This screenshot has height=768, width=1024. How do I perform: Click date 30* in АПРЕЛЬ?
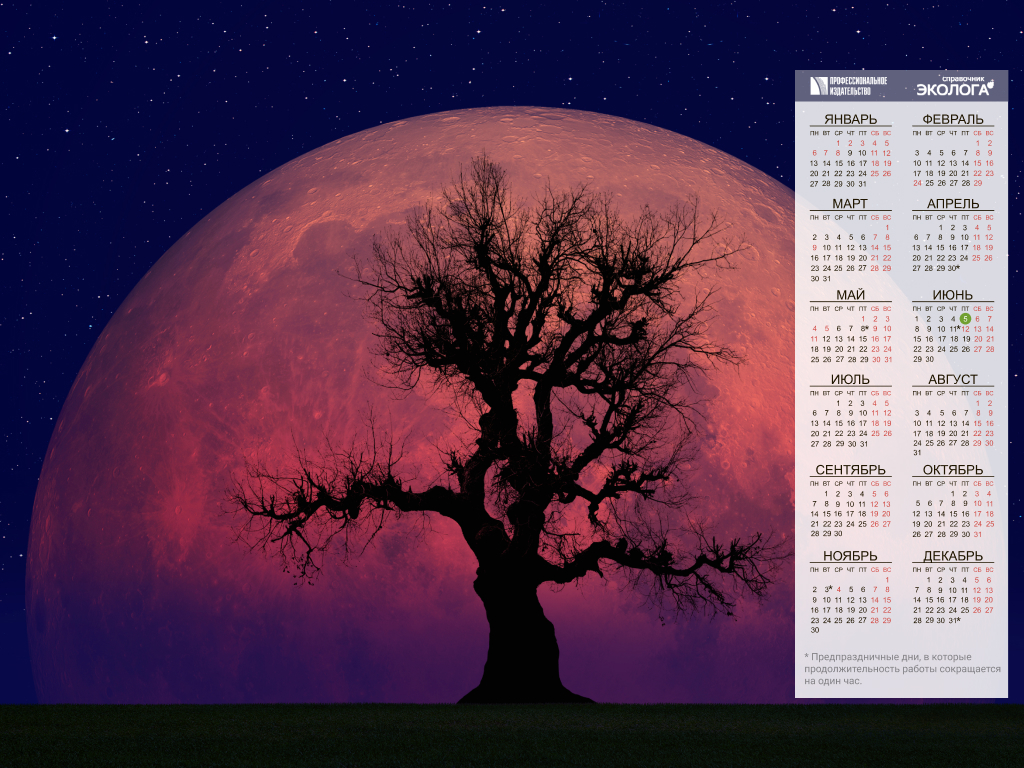point(953,268)
